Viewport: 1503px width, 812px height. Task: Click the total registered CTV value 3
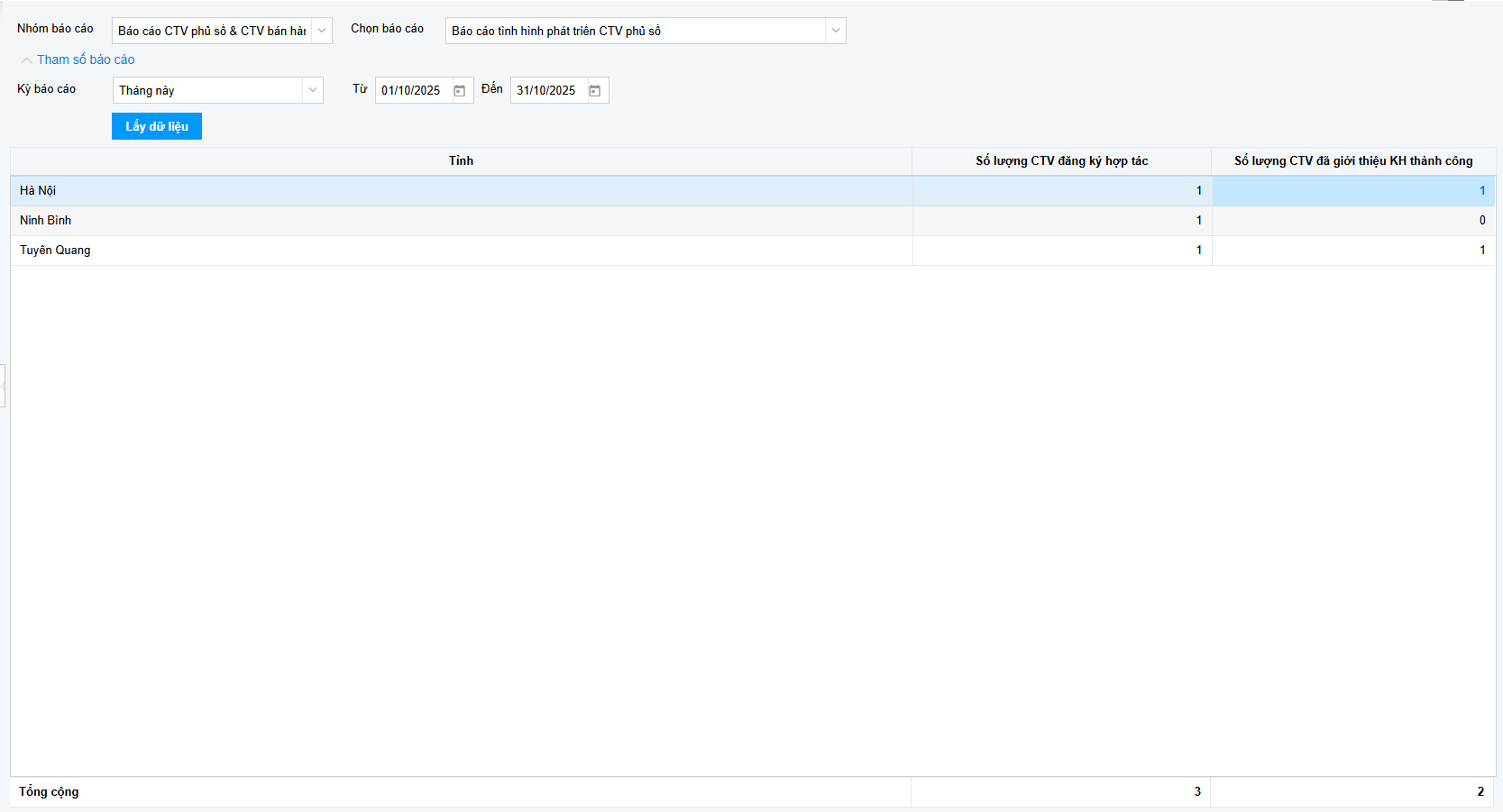(1197, 791)
